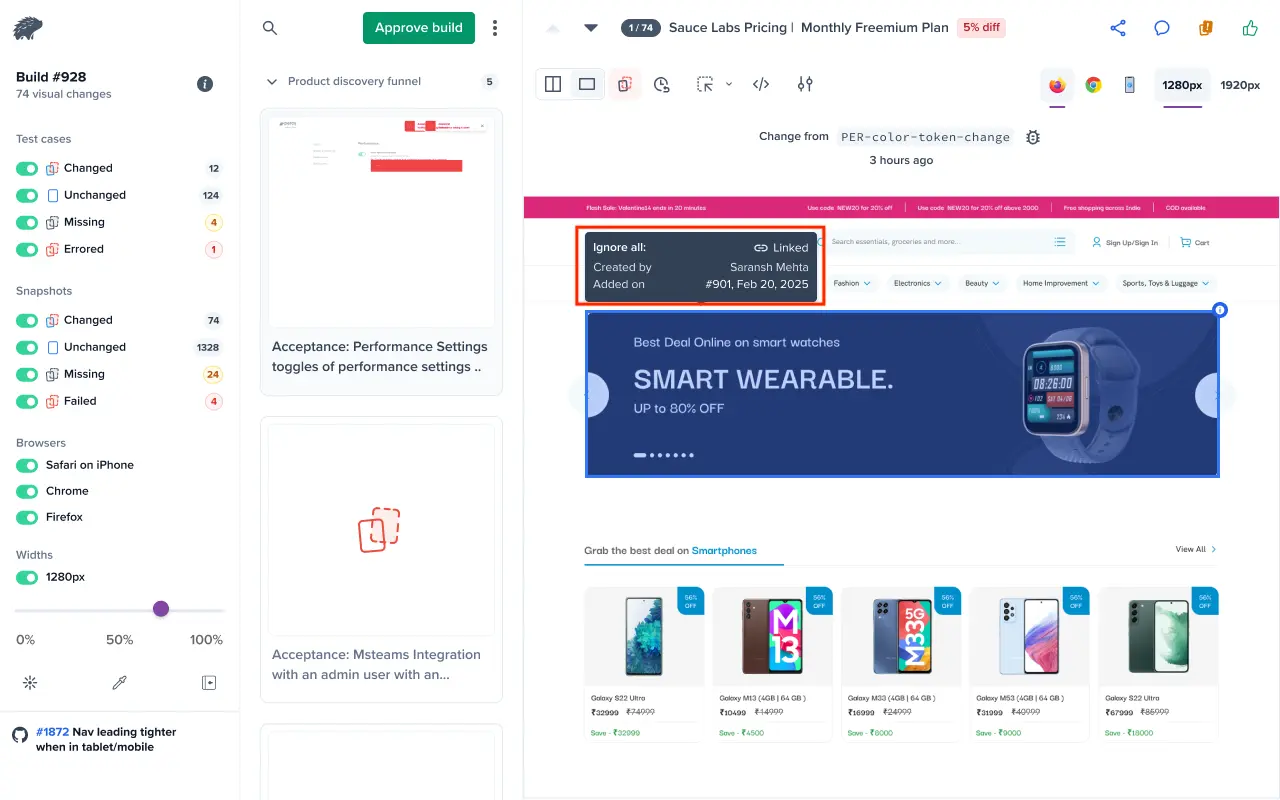
Task: Toggle the Failed snapshots switch
Action: click(27, 402)
